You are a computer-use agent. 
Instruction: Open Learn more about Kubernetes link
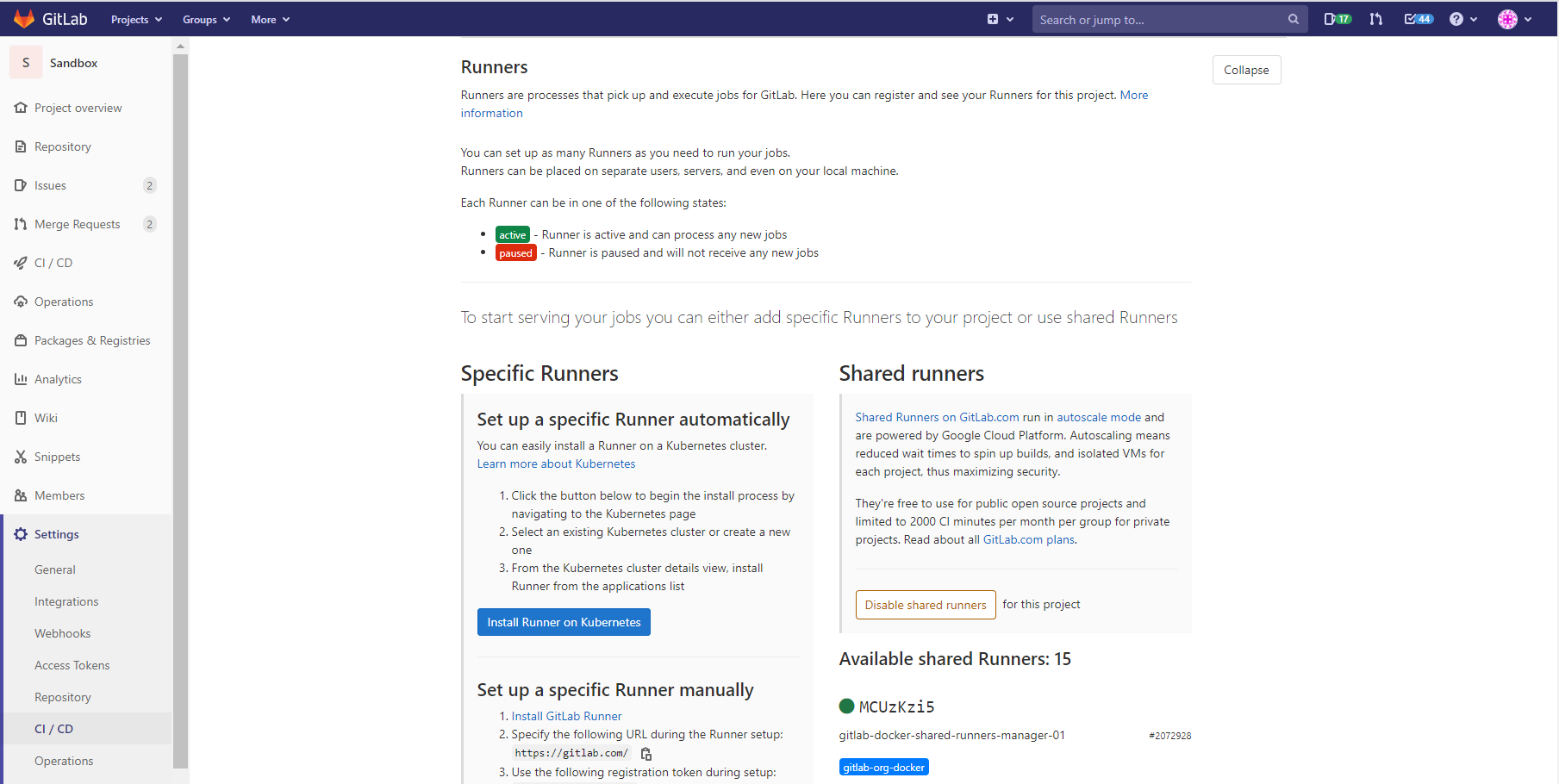pyautogui.click(x=556, y=464)
